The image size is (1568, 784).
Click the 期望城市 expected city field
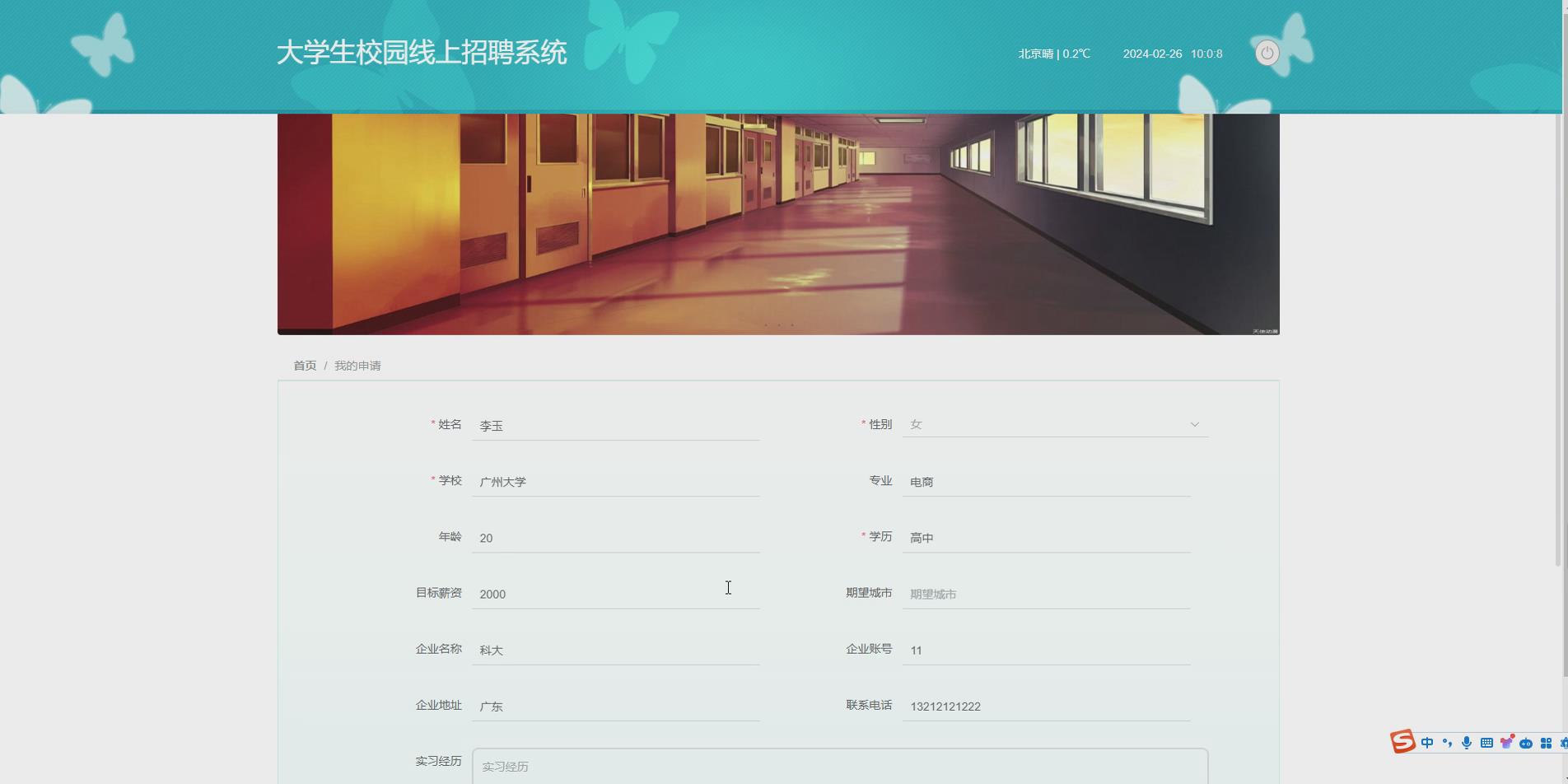tap(1046, 593)
